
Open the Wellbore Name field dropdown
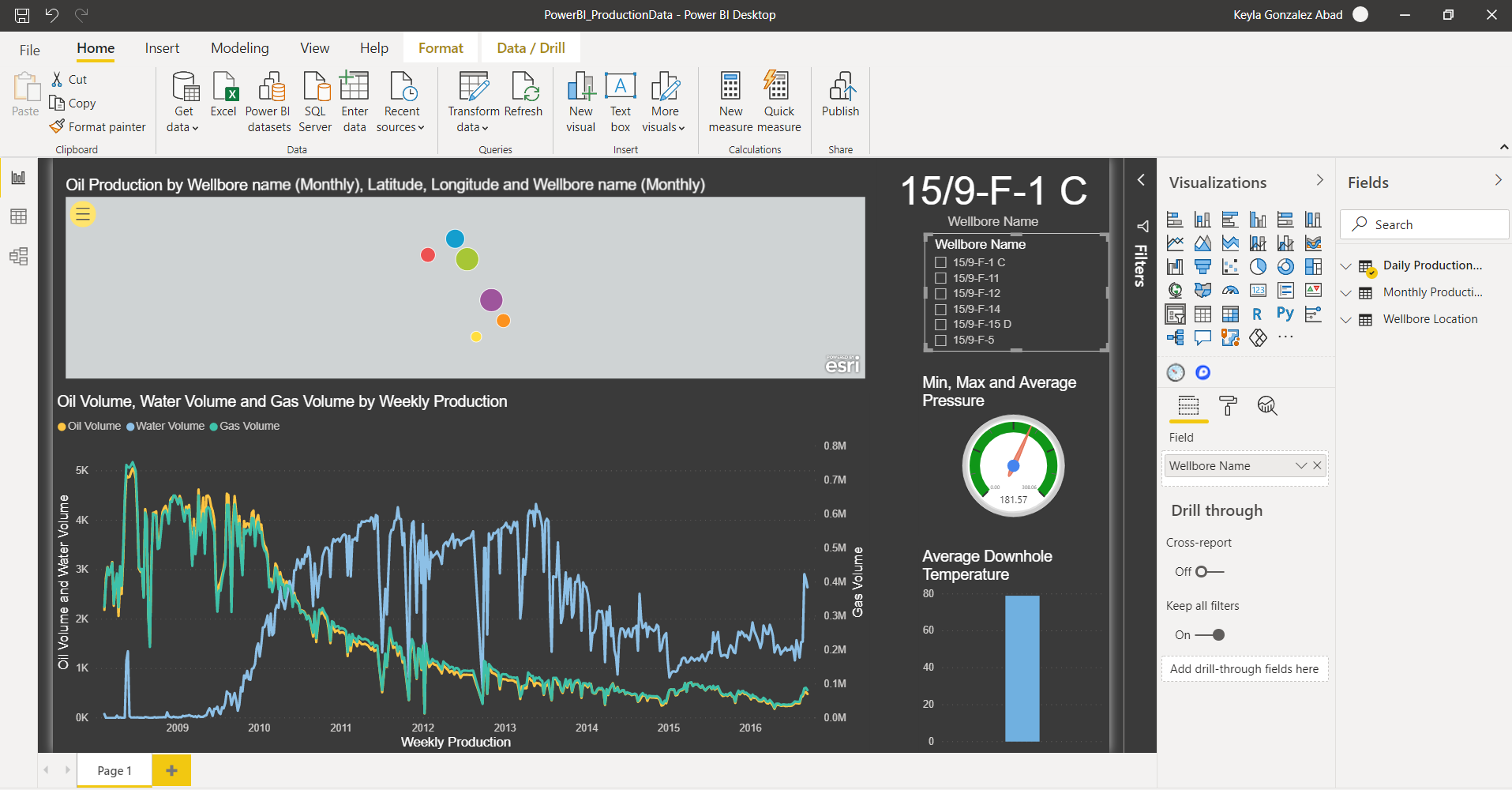tap(1300, 465)
